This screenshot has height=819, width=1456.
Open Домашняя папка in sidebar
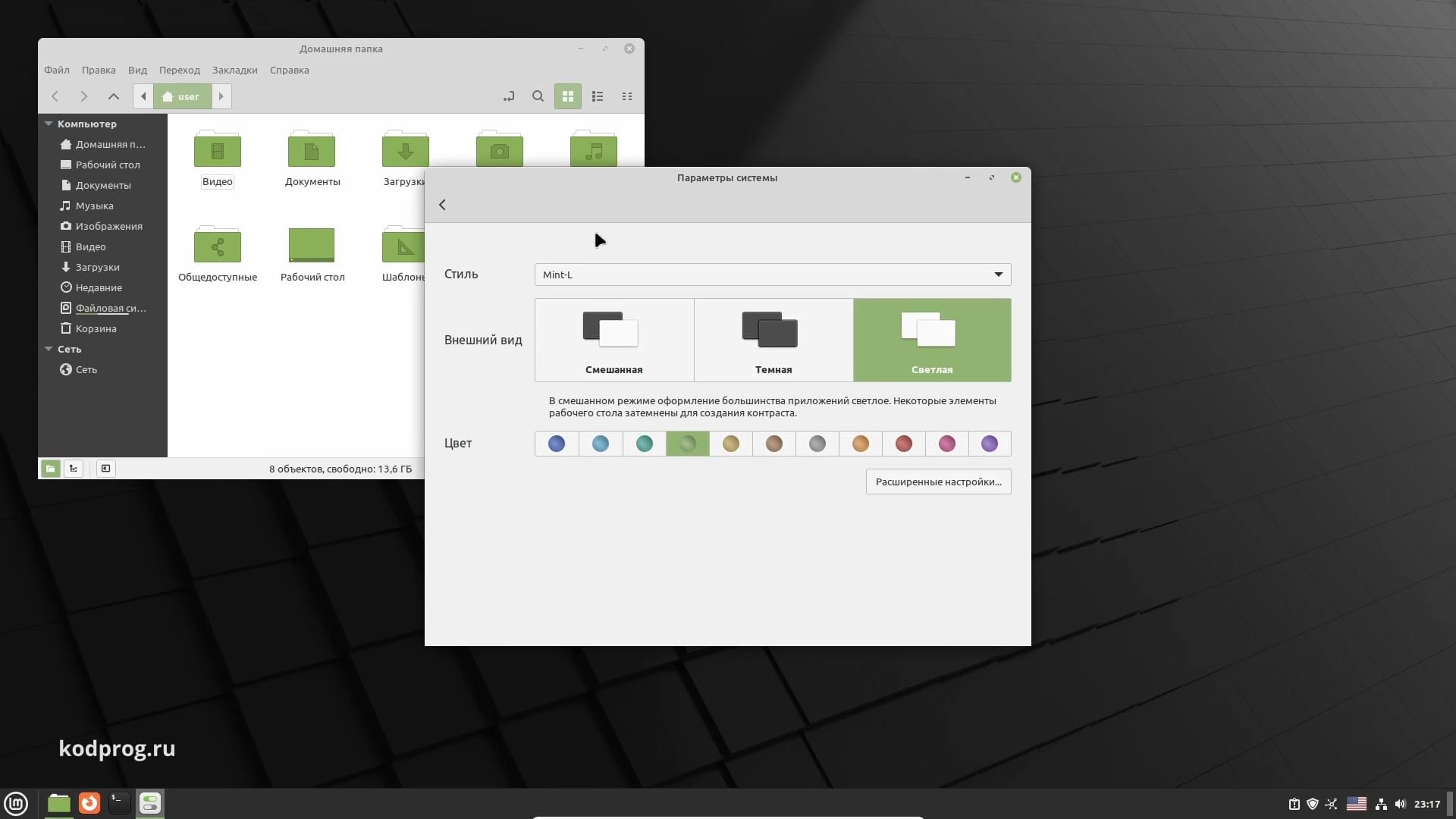click(102, 144)
